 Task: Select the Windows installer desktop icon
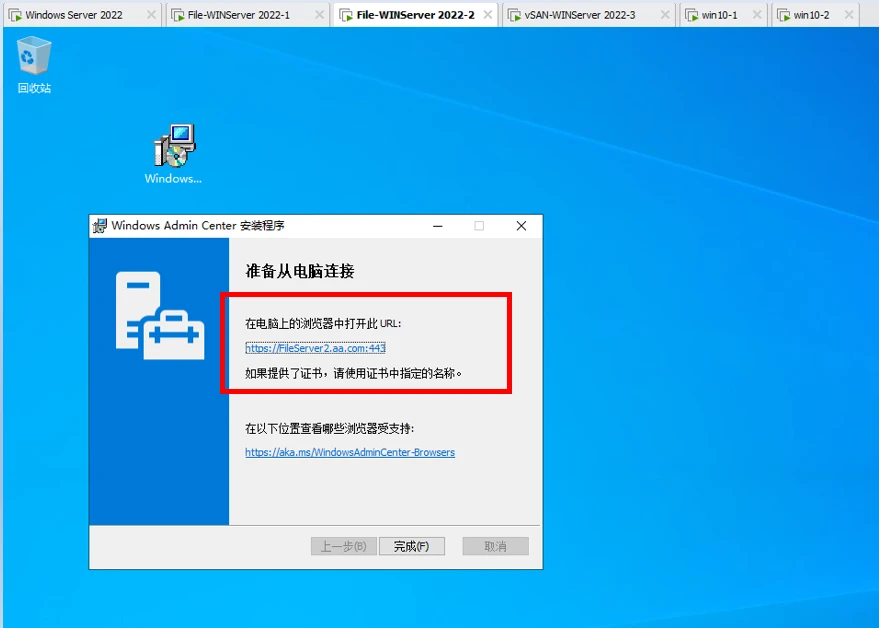click(173, 154)
